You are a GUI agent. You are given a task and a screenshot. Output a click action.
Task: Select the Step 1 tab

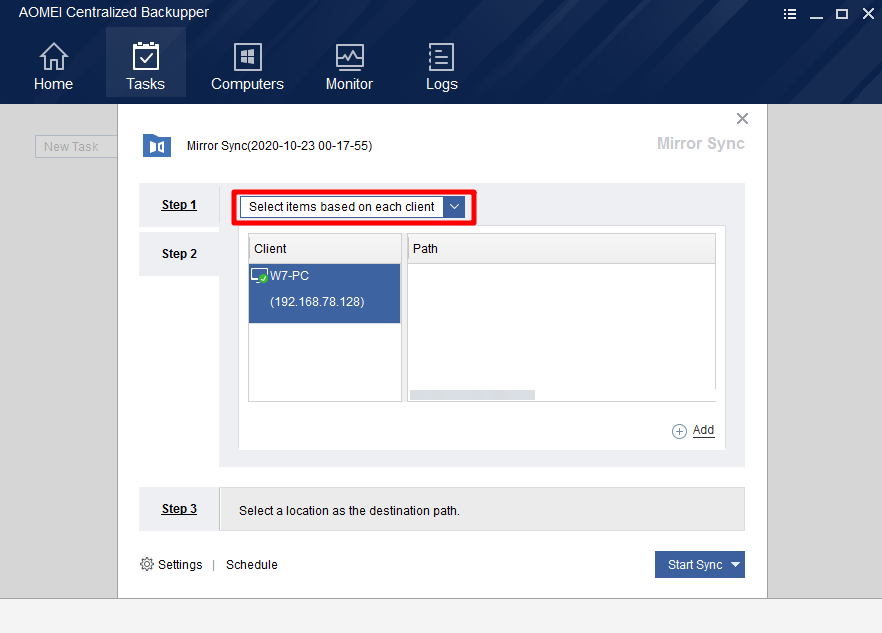click(x=179, y=205)
